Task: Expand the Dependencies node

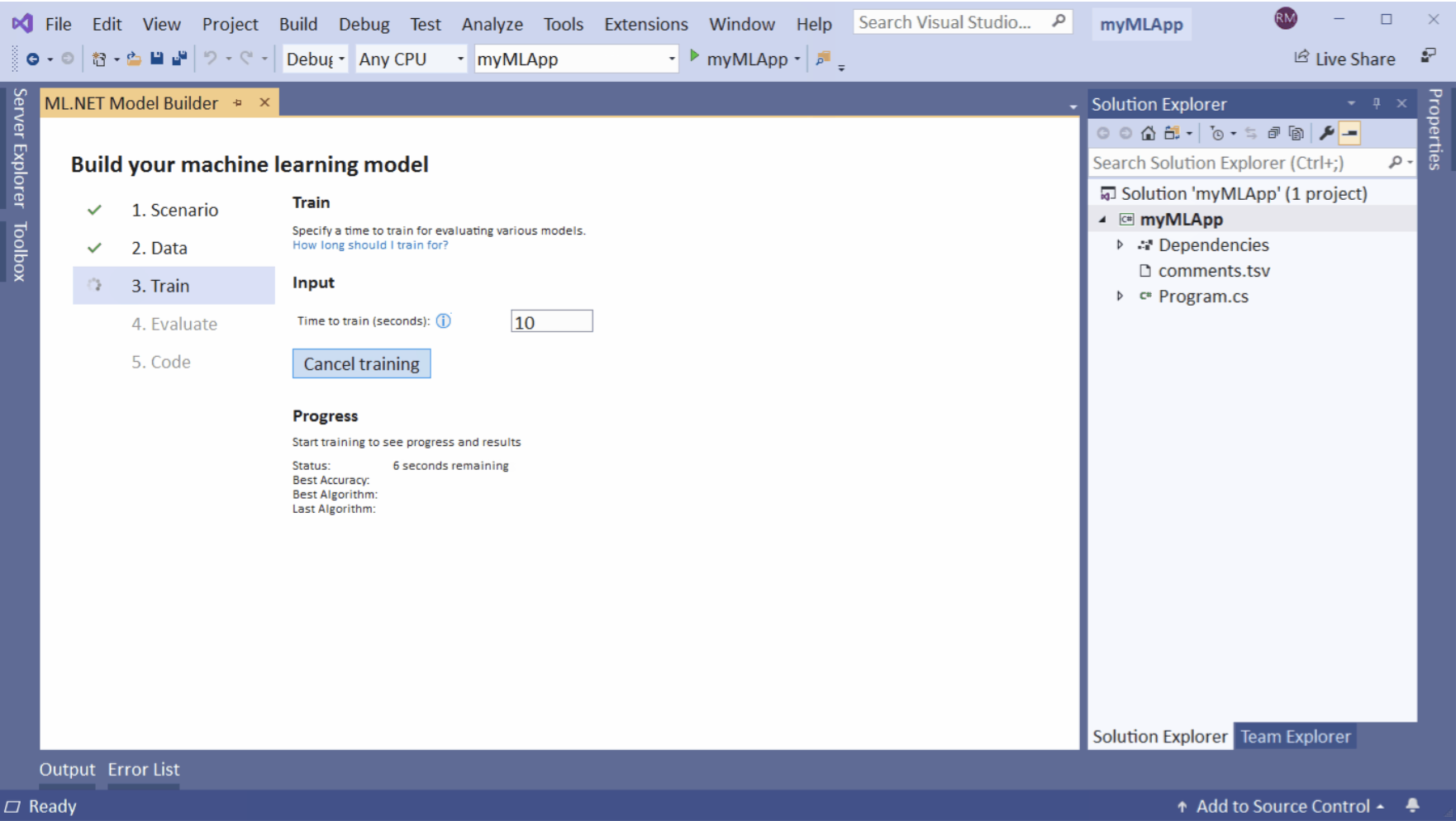Action: click(1121, 244)
